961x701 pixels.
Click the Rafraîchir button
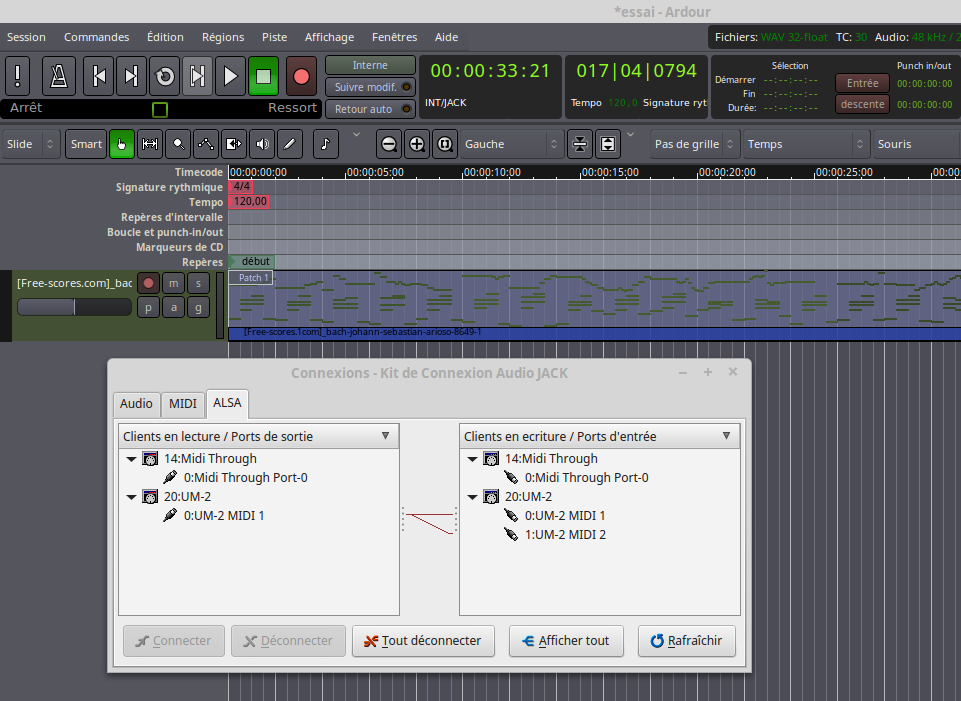coord(686,641)
